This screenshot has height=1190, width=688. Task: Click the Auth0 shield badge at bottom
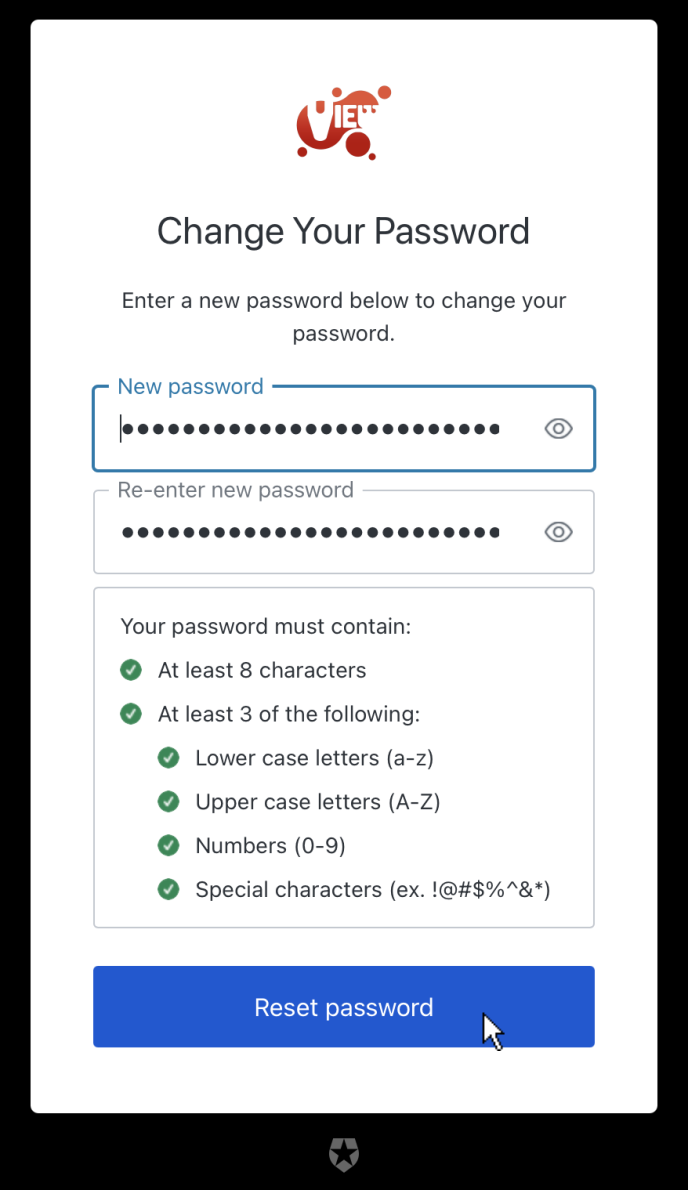tap(344, 1154)
